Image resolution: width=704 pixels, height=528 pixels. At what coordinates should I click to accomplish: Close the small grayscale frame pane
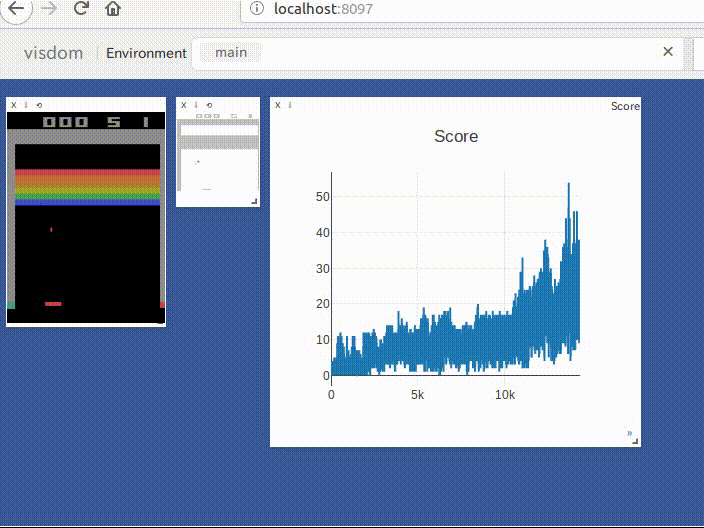(x=184, y=105)
